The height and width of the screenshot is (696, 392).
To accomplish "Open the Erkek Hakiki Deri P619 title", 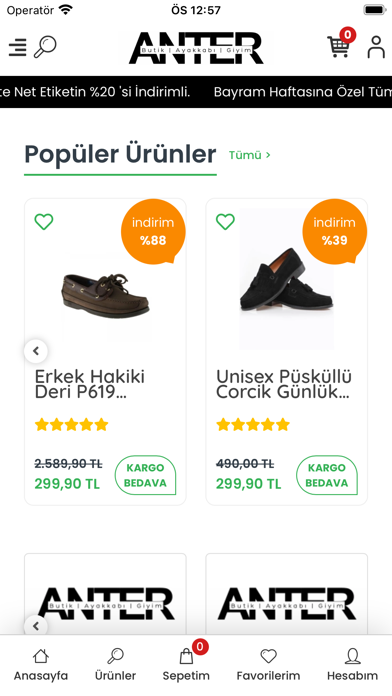I will 90,384.
